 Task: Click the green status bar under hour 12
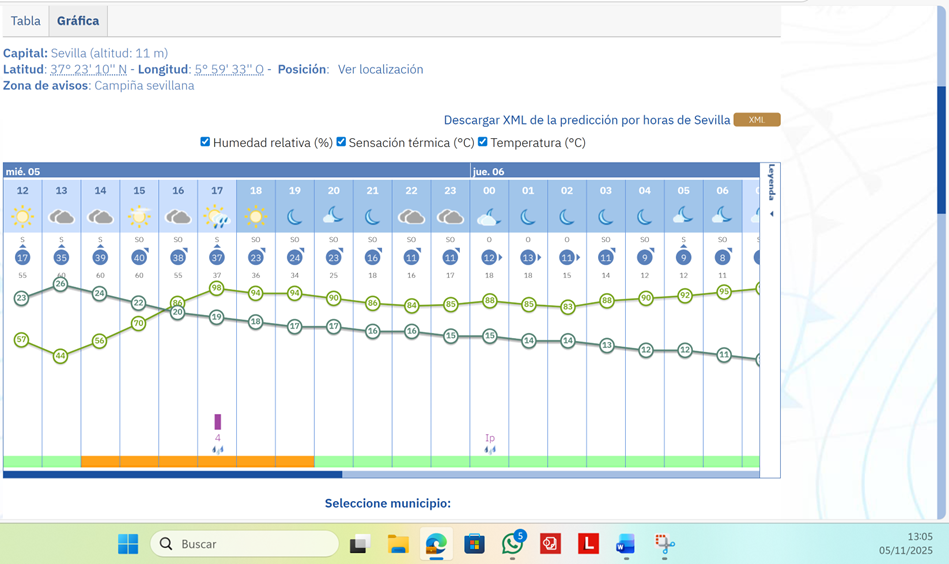pyautogui.click(x=22, y=462)
